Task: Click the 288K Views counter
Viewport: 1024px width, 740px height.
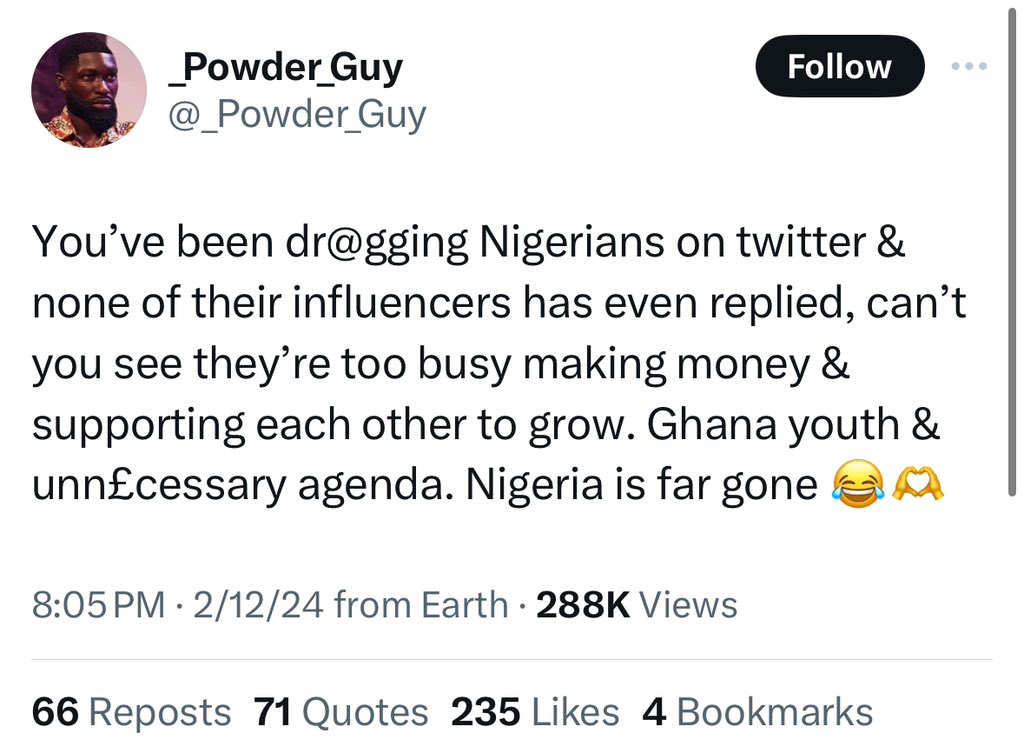Action: [637, 605]
